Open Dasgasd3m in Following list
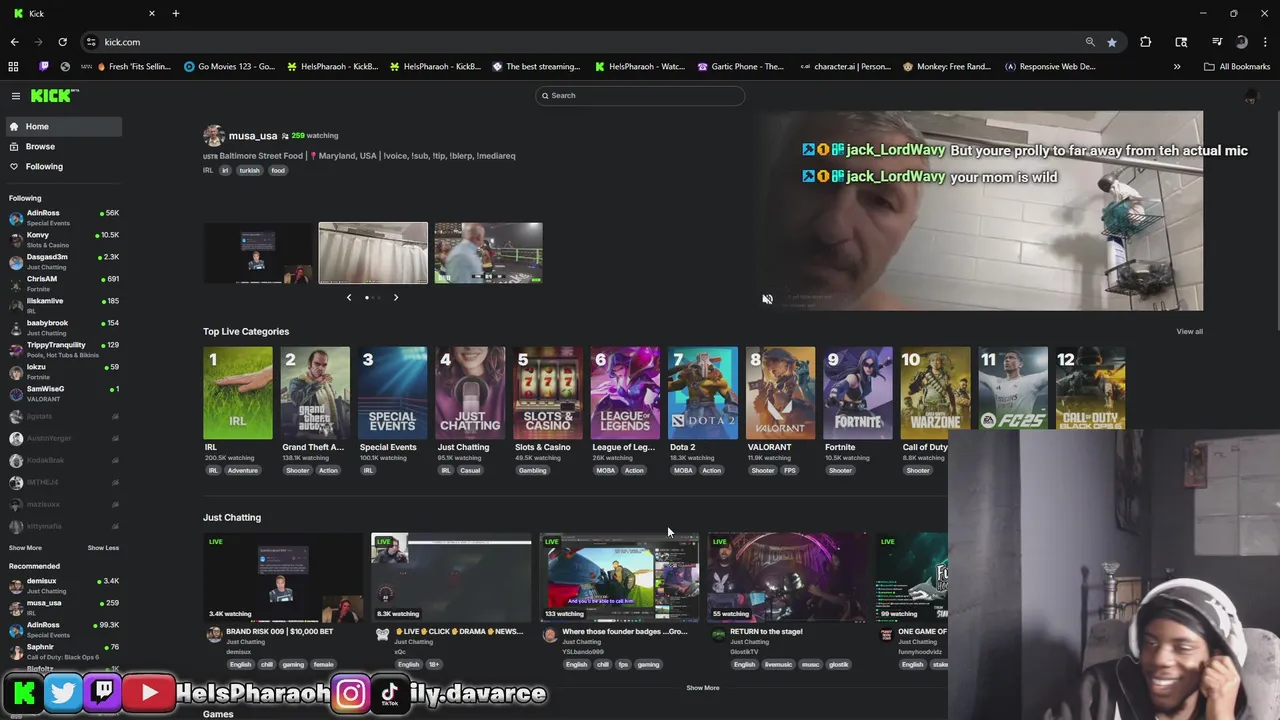Image resolution: width=1280 pixels, height=720 pixels. tap(62, 261)
